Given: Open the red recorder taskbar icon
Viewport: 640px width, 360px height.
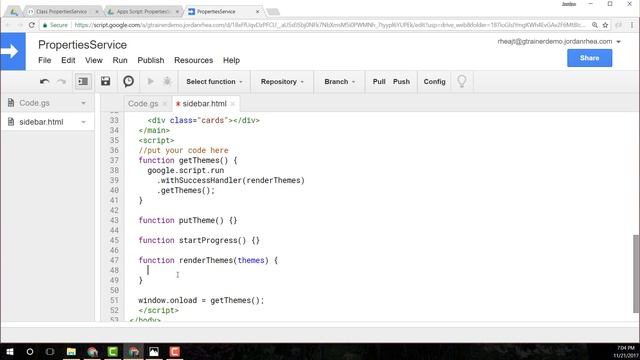Looking at the screenshot, I should (x=175, y=351).
